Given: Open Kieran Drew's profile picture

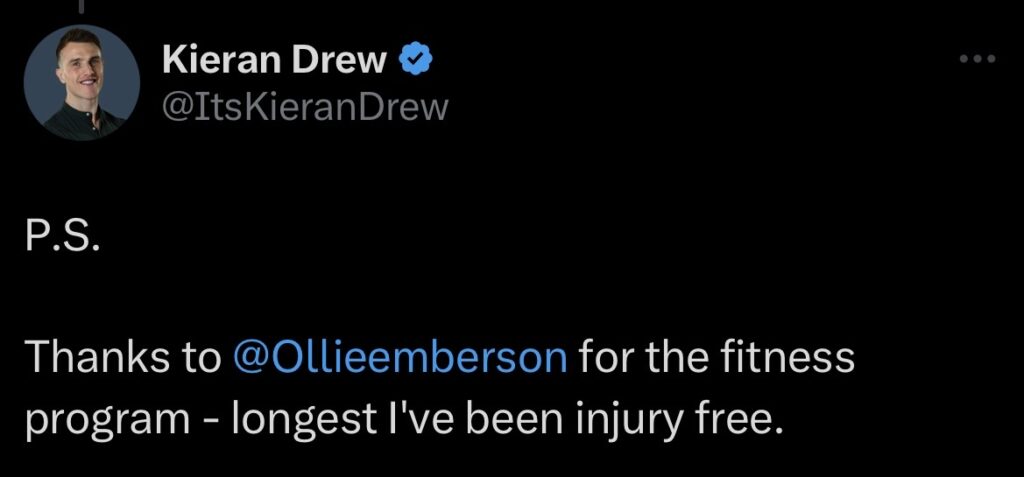Looking at the screenshot, I should [x=81, y=82].
